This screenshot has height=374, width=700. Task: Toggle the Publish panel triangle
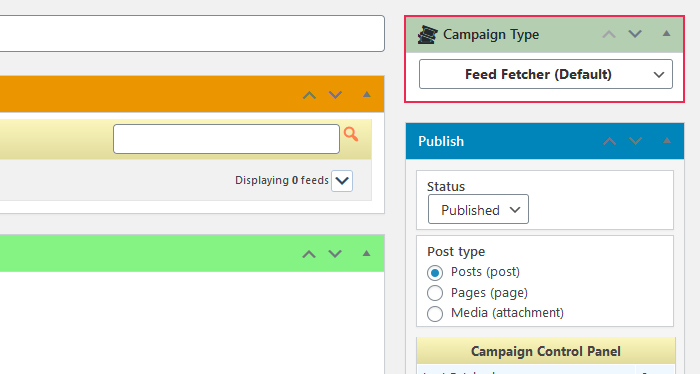pos(667,141)
